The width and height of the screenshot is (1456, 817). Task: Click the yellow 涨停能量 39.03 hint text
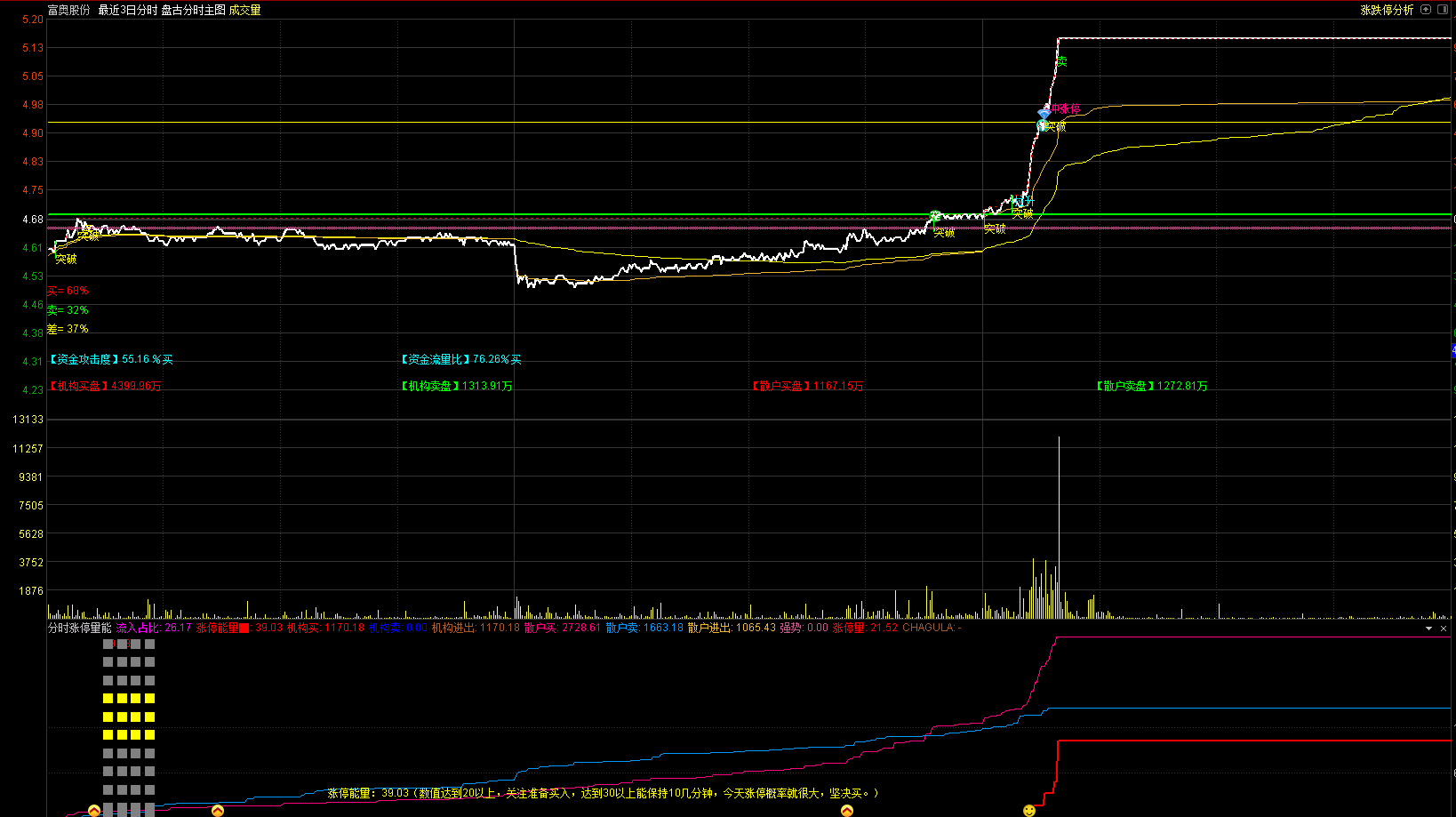point(603,793)
